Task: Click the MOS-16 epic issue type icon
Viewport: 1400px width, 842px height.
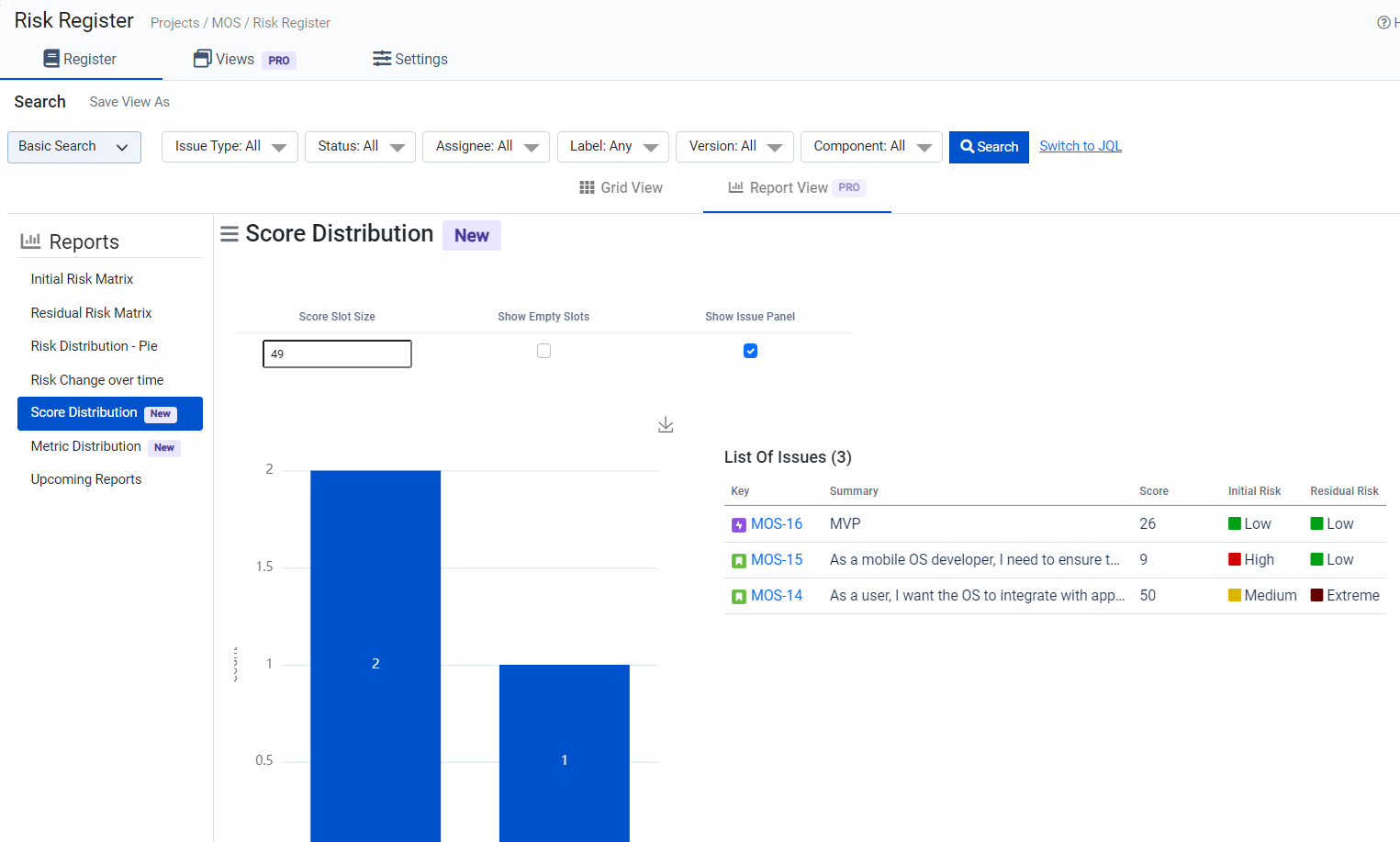Action: [739, 525]
